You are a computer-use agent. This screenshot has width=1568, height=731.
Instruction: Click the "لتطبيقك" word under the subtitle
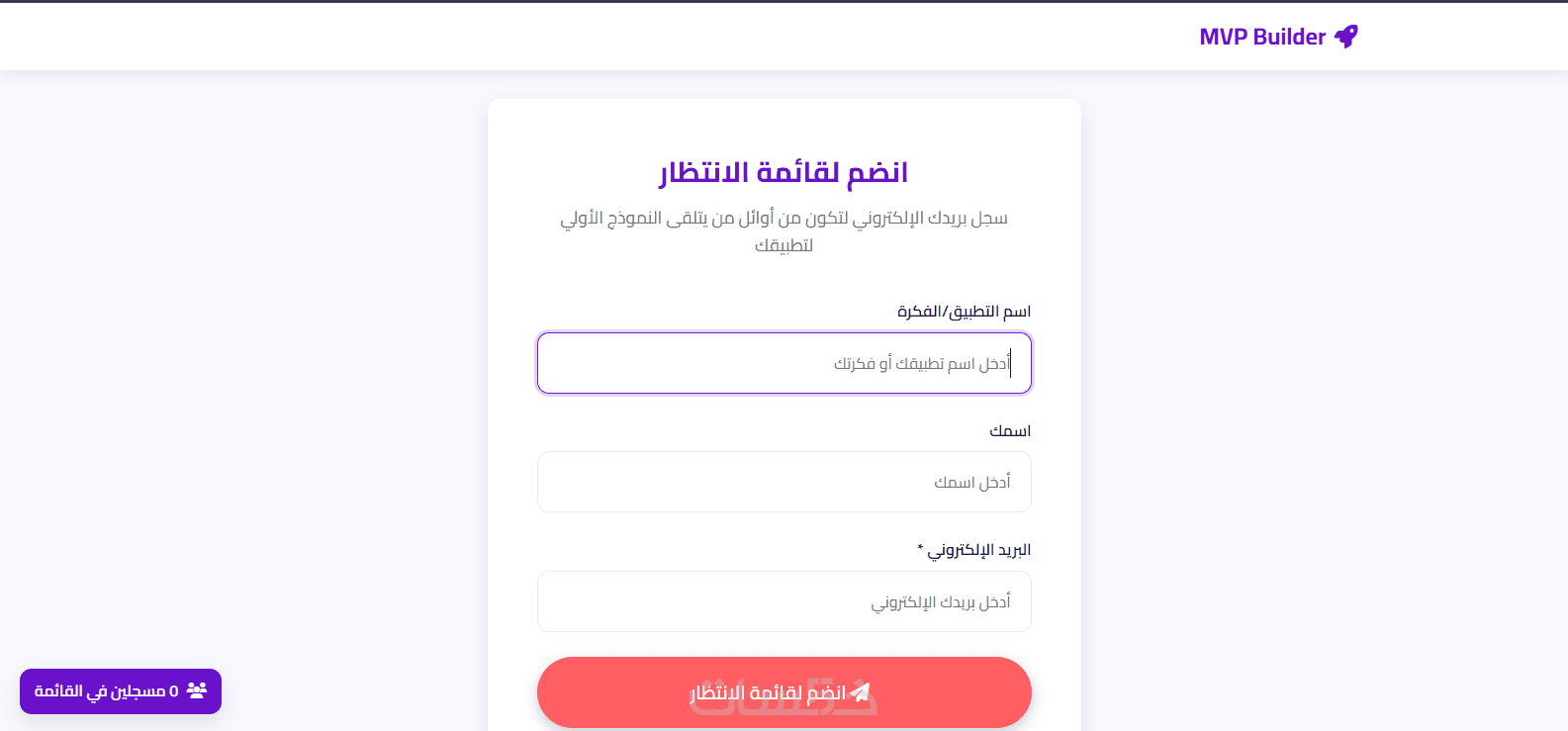click(784, 245)
